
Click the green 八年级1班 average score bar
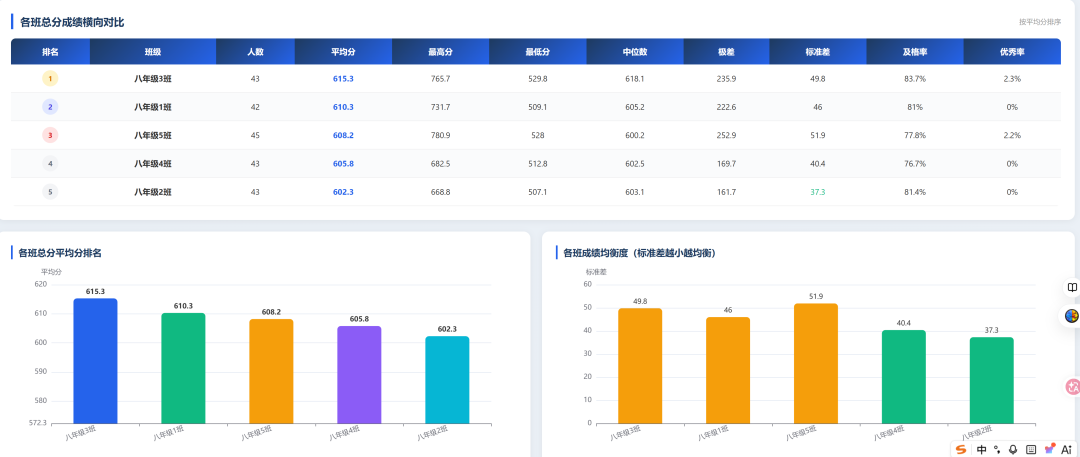[183, 368]
